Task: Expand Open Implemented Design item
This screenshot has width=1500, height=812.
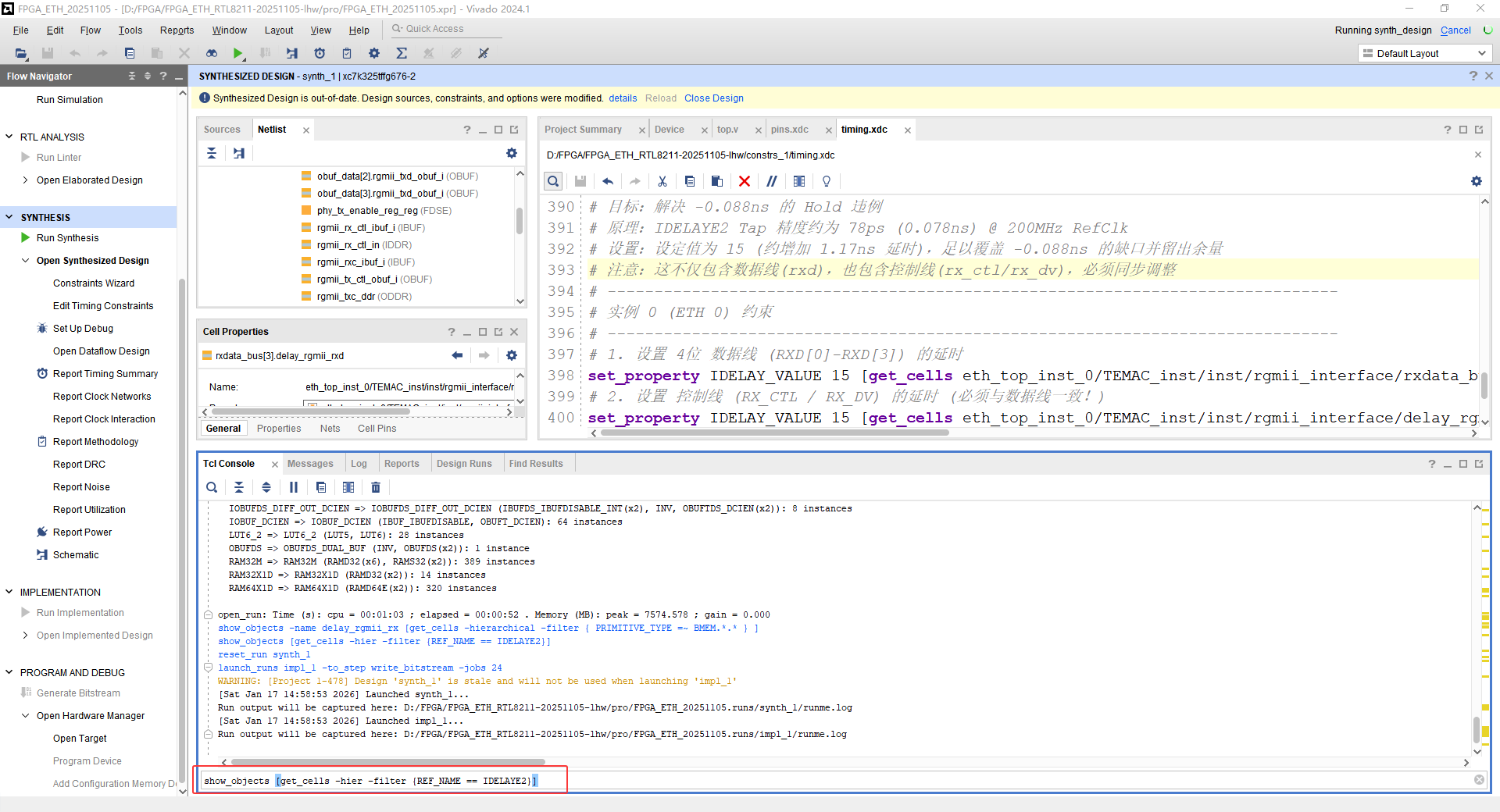Action: coord(26,636)
